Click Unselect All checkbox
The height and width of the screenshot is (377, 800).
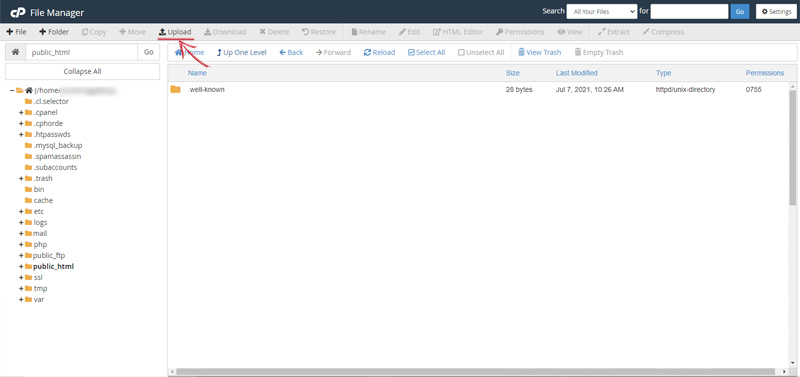coord(481,52)
